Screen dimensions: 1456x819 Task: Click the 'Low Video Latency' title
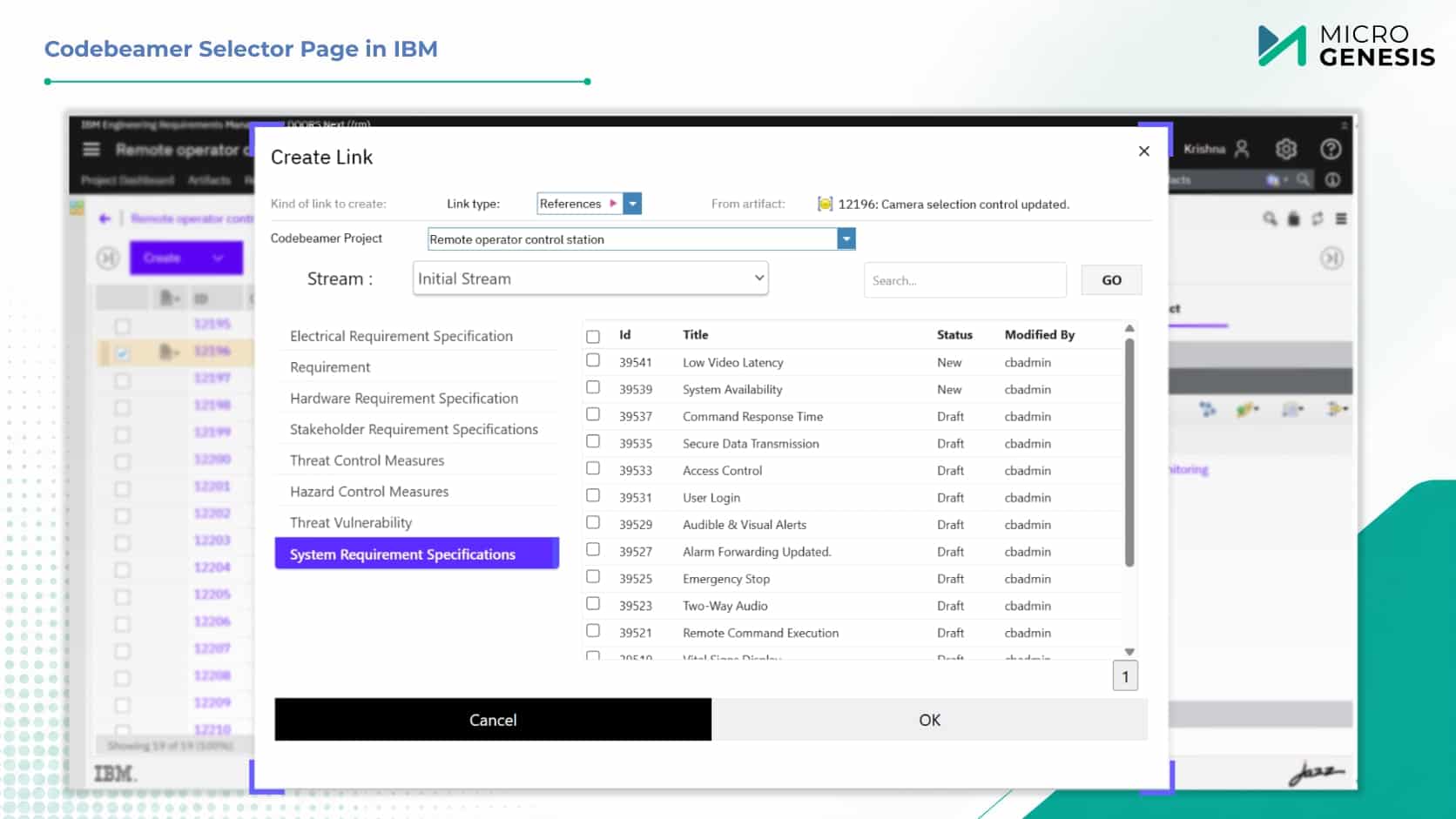point(733,363)
